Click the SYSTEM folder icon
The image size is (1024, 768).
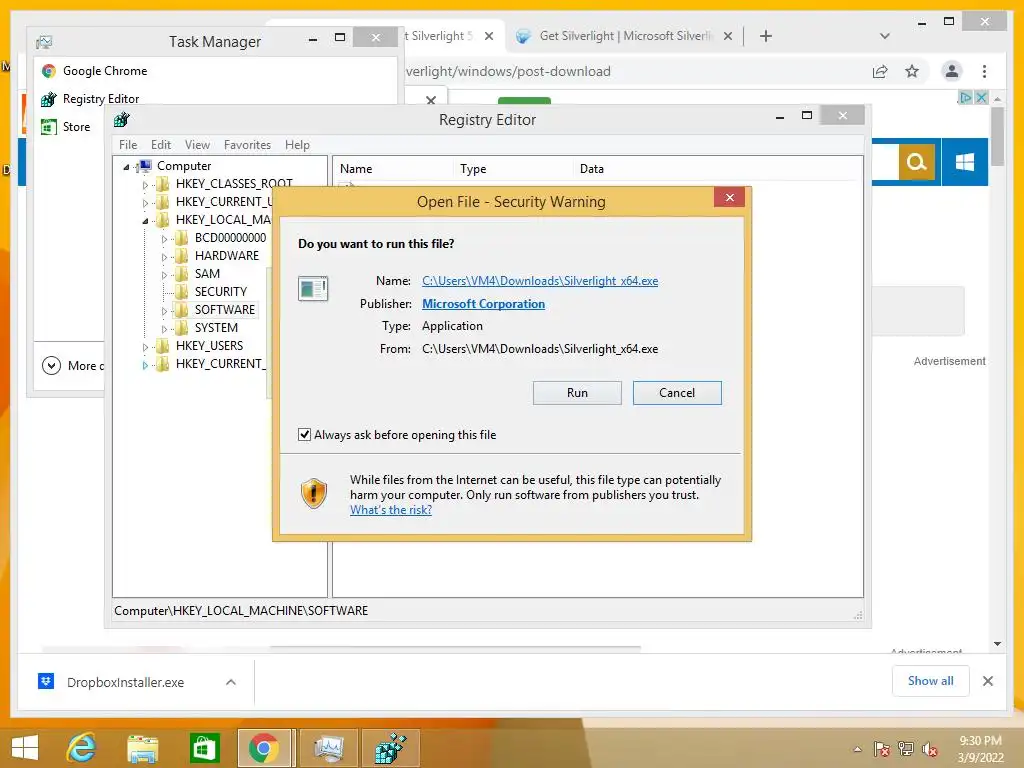click(x=182, y=327)
